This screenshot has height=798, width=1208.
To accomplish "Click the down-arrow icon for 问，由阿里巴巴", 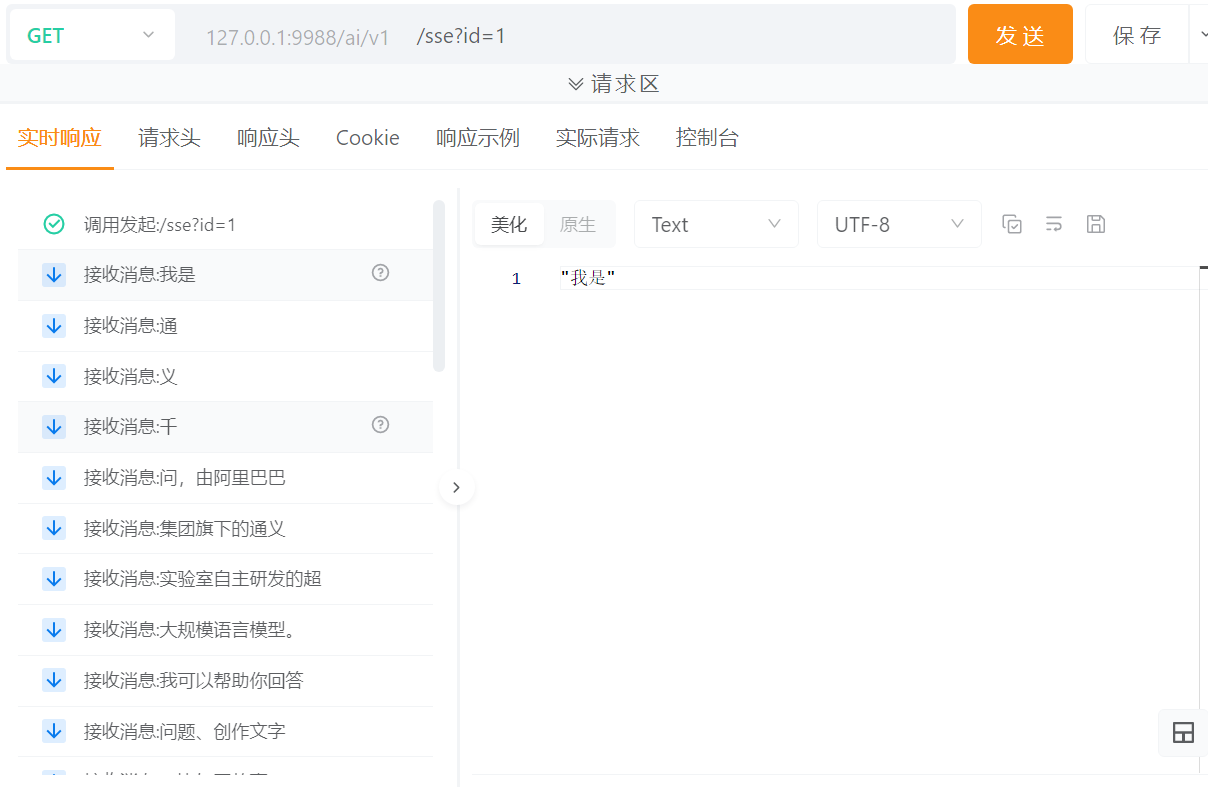I will 54,477.
